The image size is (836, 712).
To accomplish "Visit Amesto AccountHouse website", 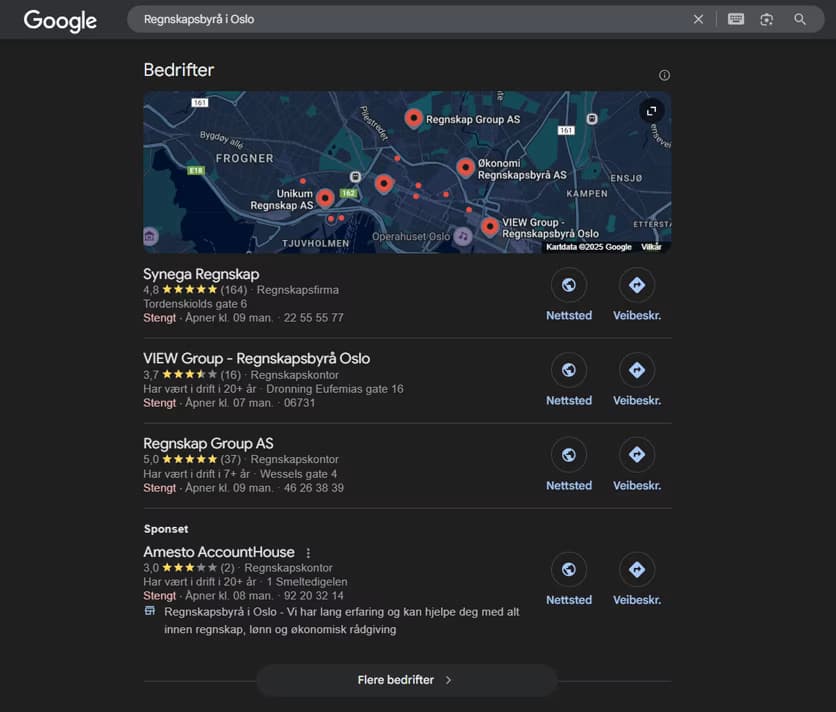I will (x=568, y=570).
